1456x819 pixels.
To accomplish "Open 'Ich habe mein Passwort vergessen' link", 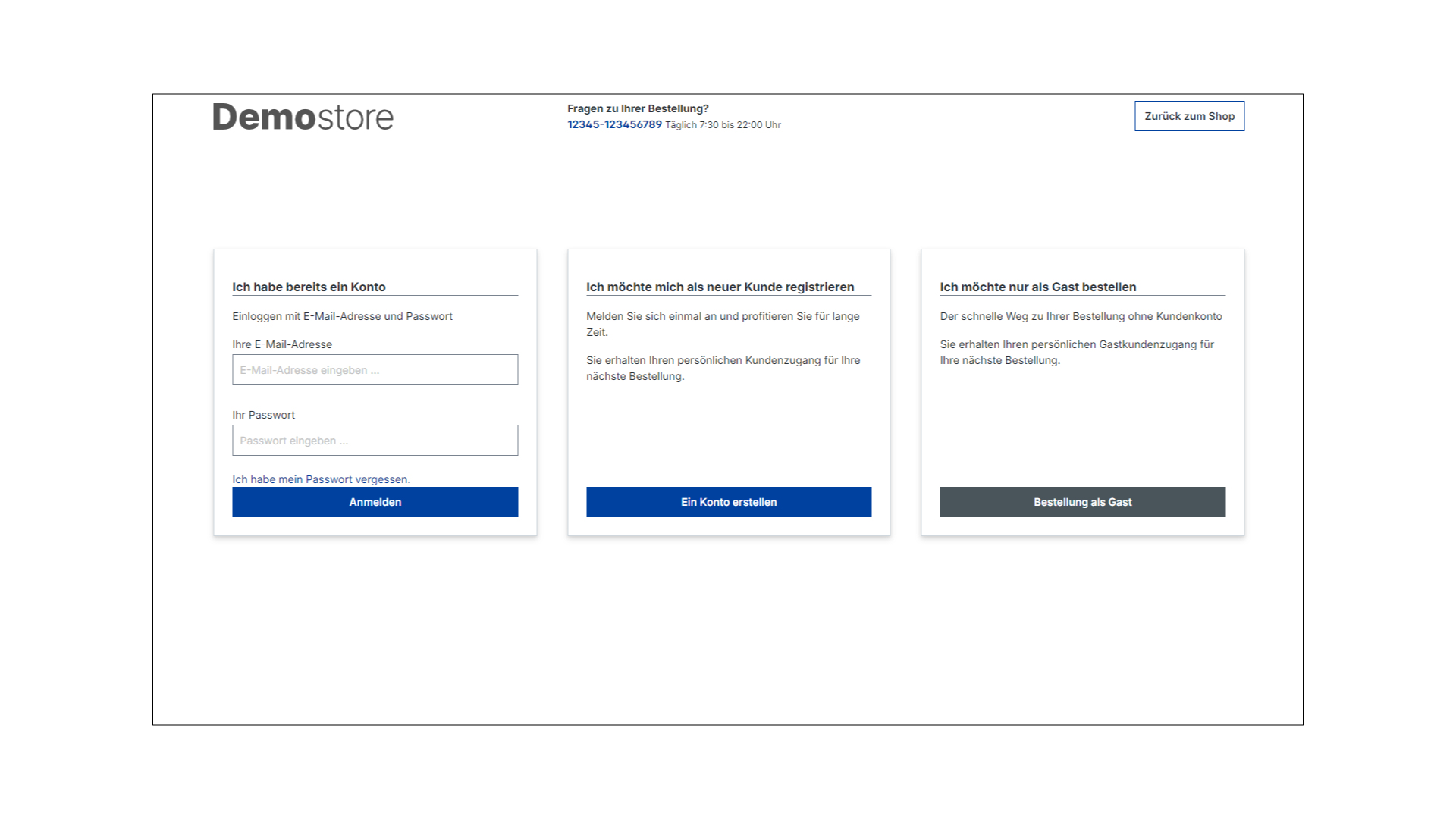I will click(x=321, y=479).
